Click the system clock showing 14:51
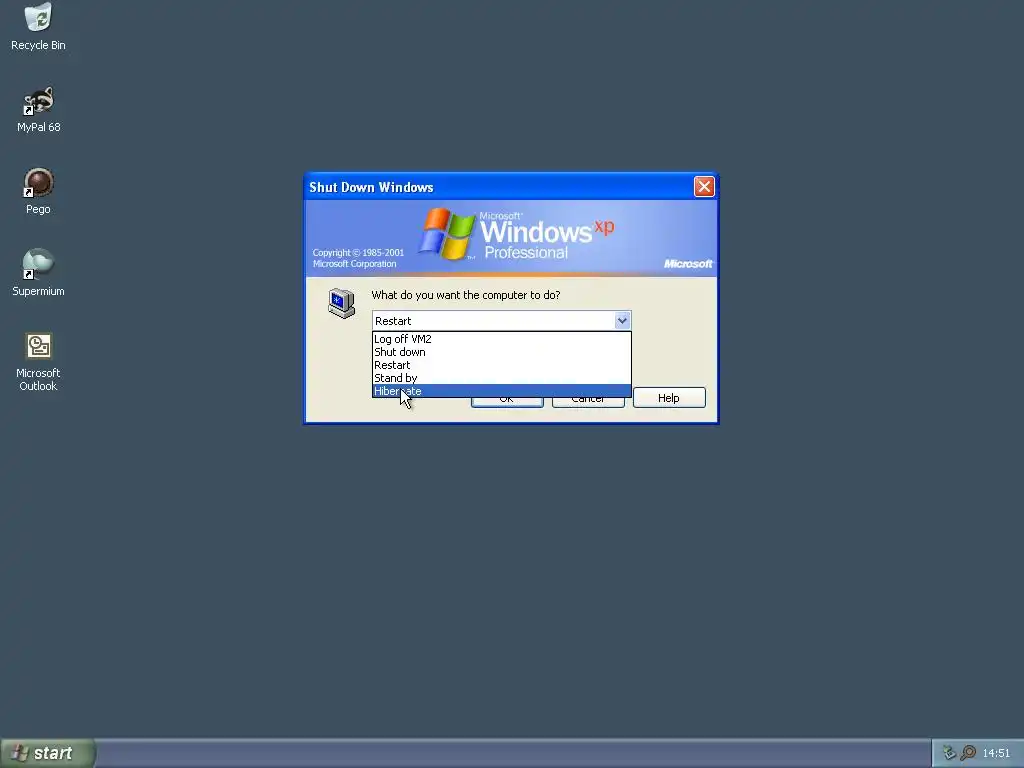The width and height of the screenshot is (1024, 768). coord(996,753)
